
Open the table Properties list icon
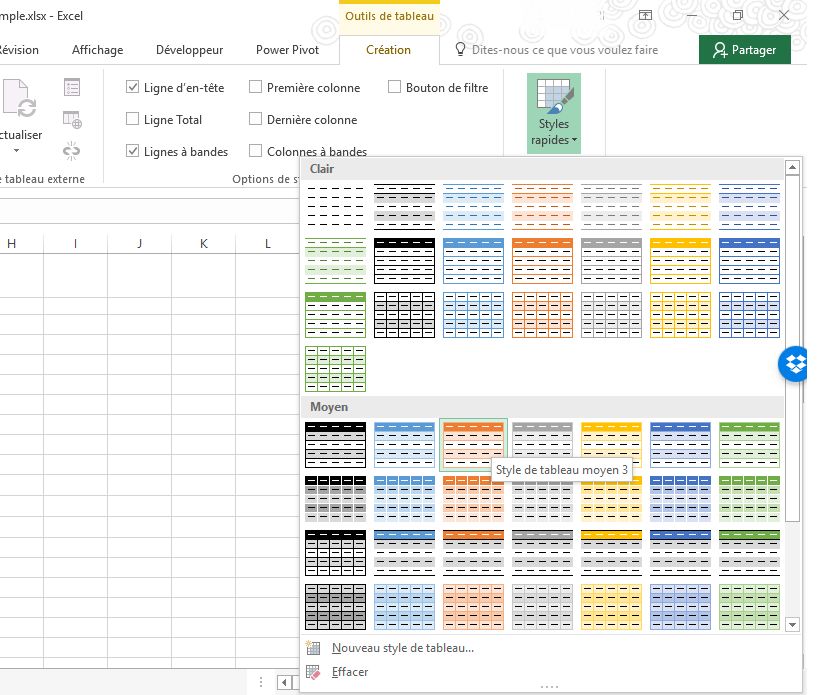[72, 87]
